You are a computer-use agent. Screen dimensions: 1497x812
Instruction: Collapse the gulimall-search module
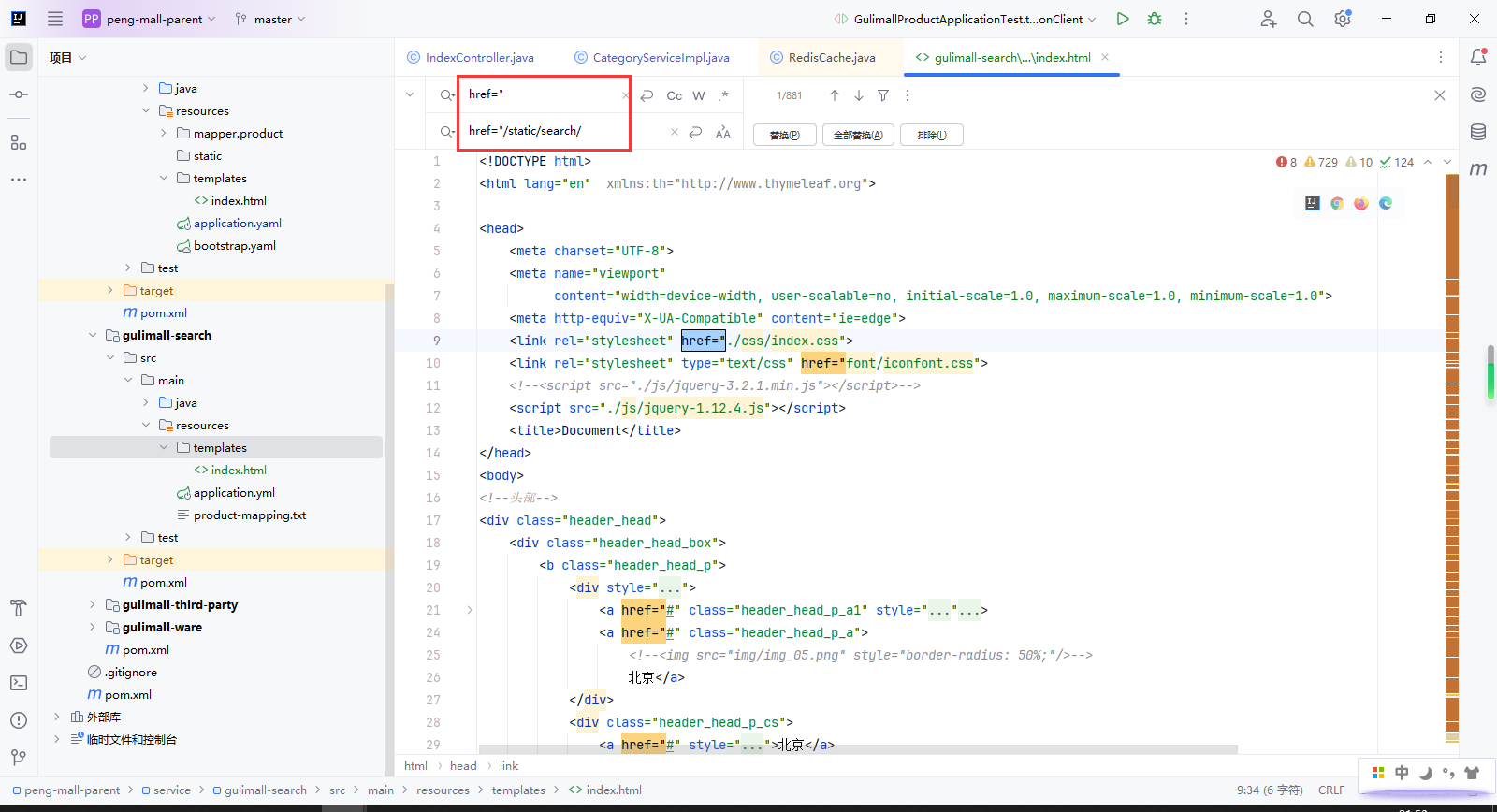point(92,336)
